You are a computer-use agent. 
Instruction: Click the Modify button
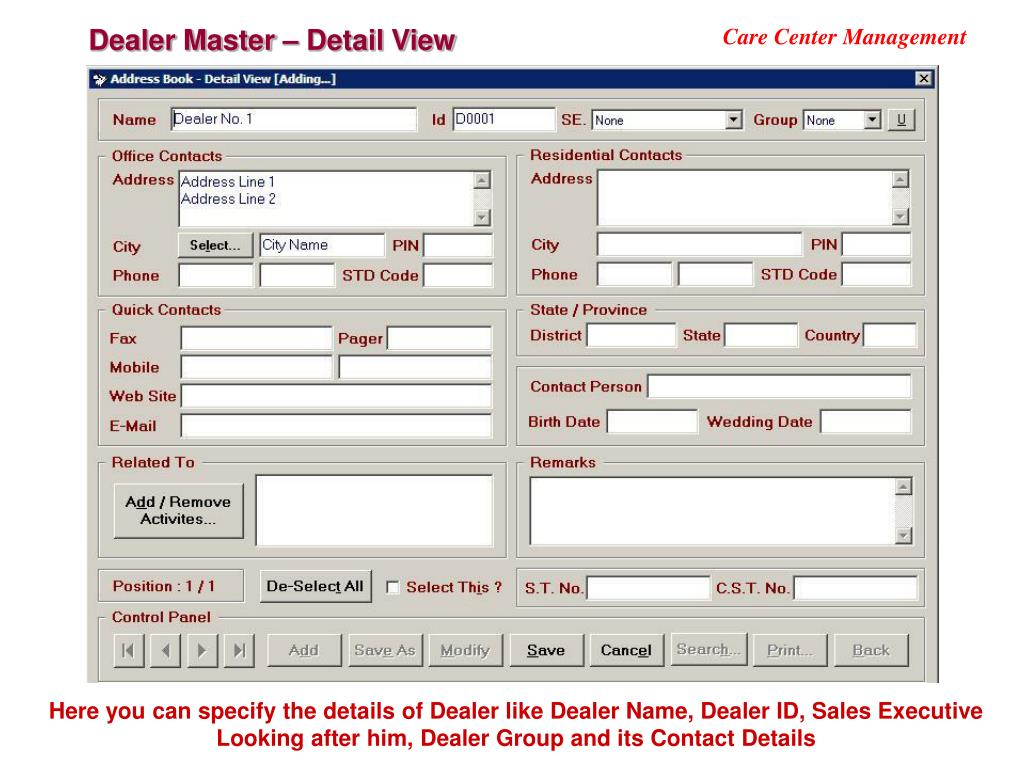click(465, 650)
